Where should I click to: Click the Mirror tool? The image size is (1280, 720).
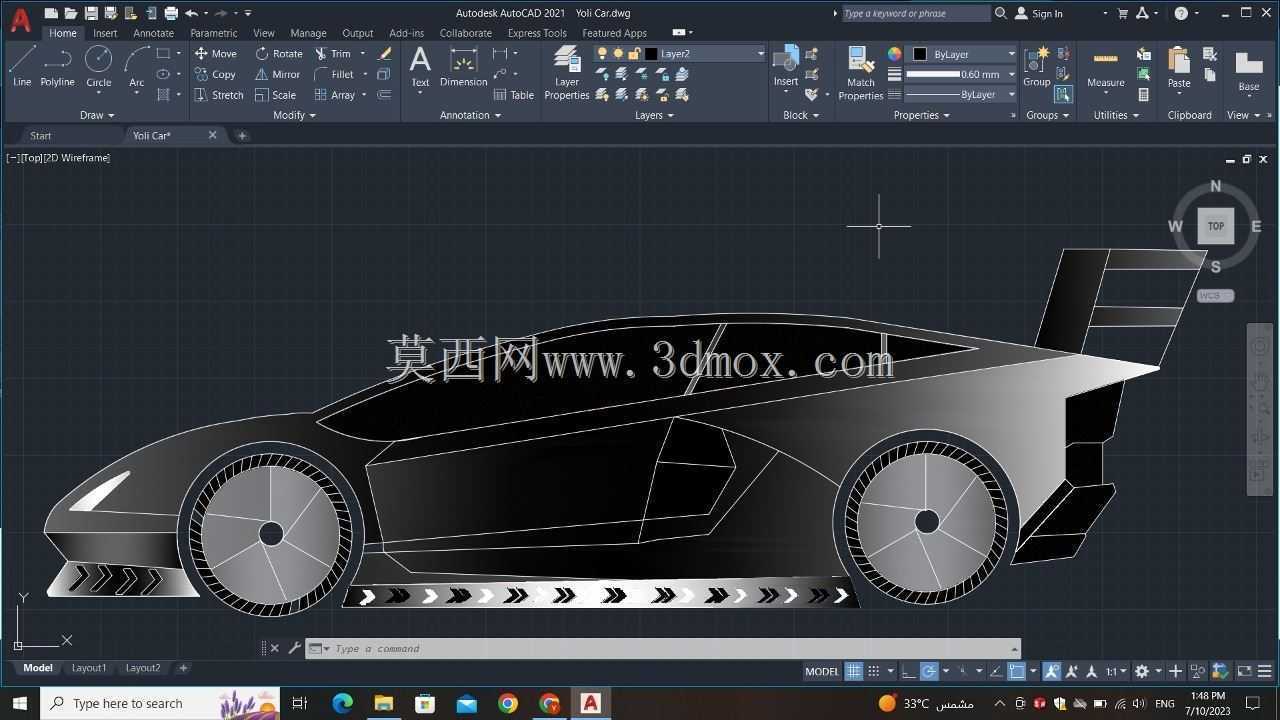point(277,74)
